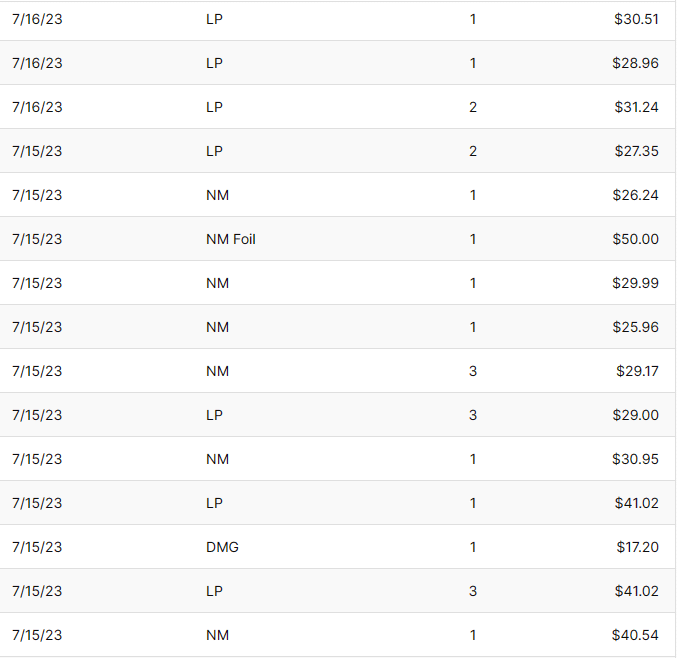Click the $50.00 price
The width and height of the screenshot is (677, 658).
(636, 239)
